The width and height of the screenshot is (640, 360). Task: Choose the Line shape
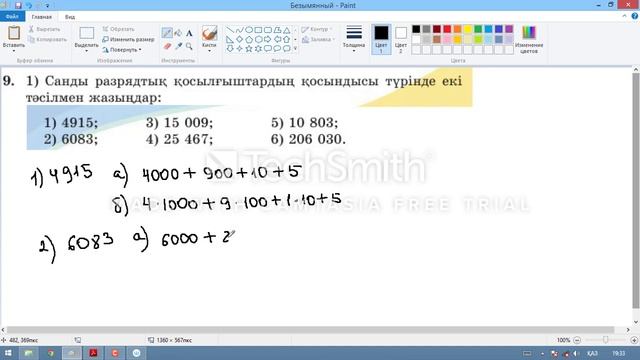tap(230, 30)
